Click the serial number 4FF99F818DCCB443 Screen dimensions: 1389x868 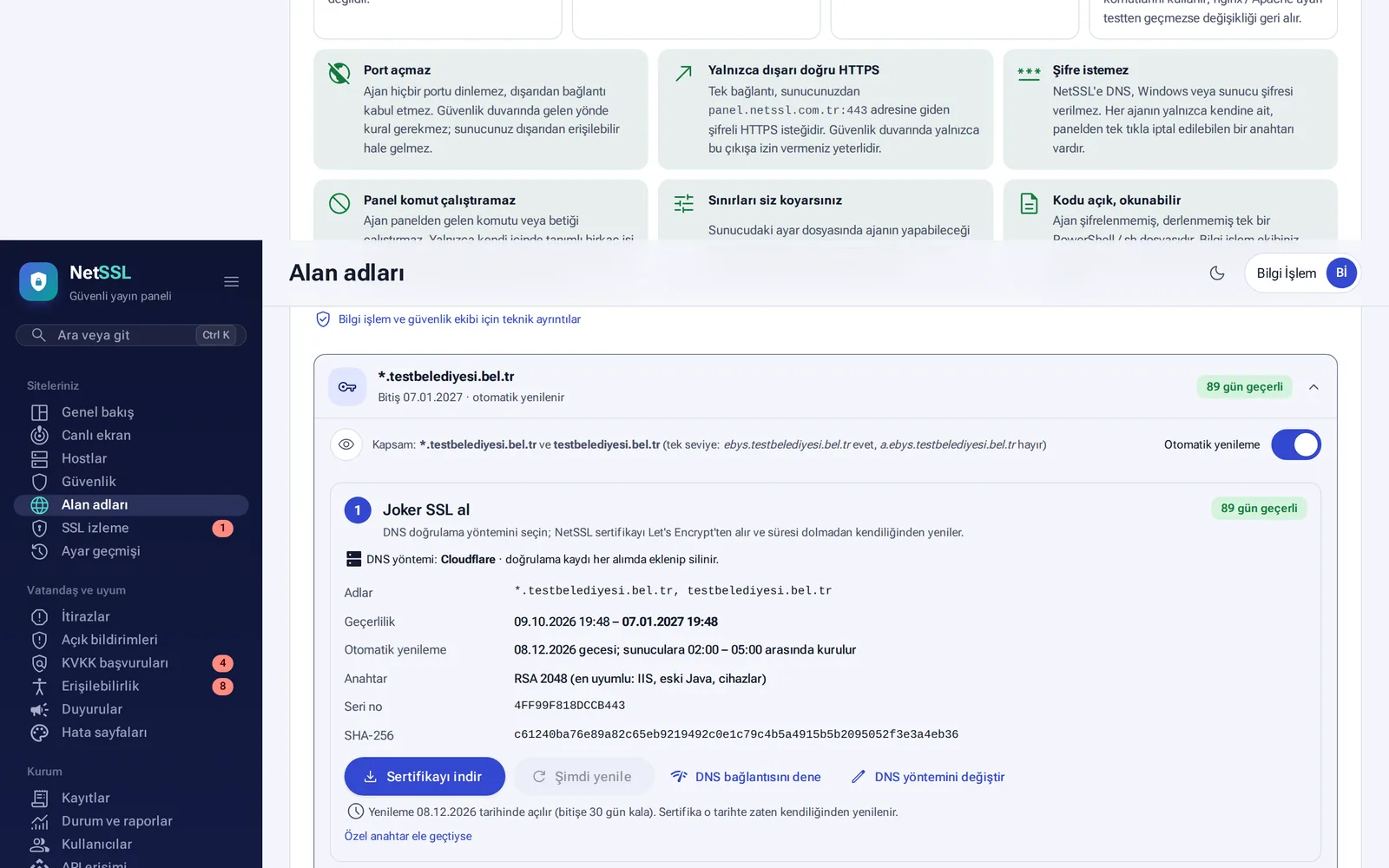[569, 706]
